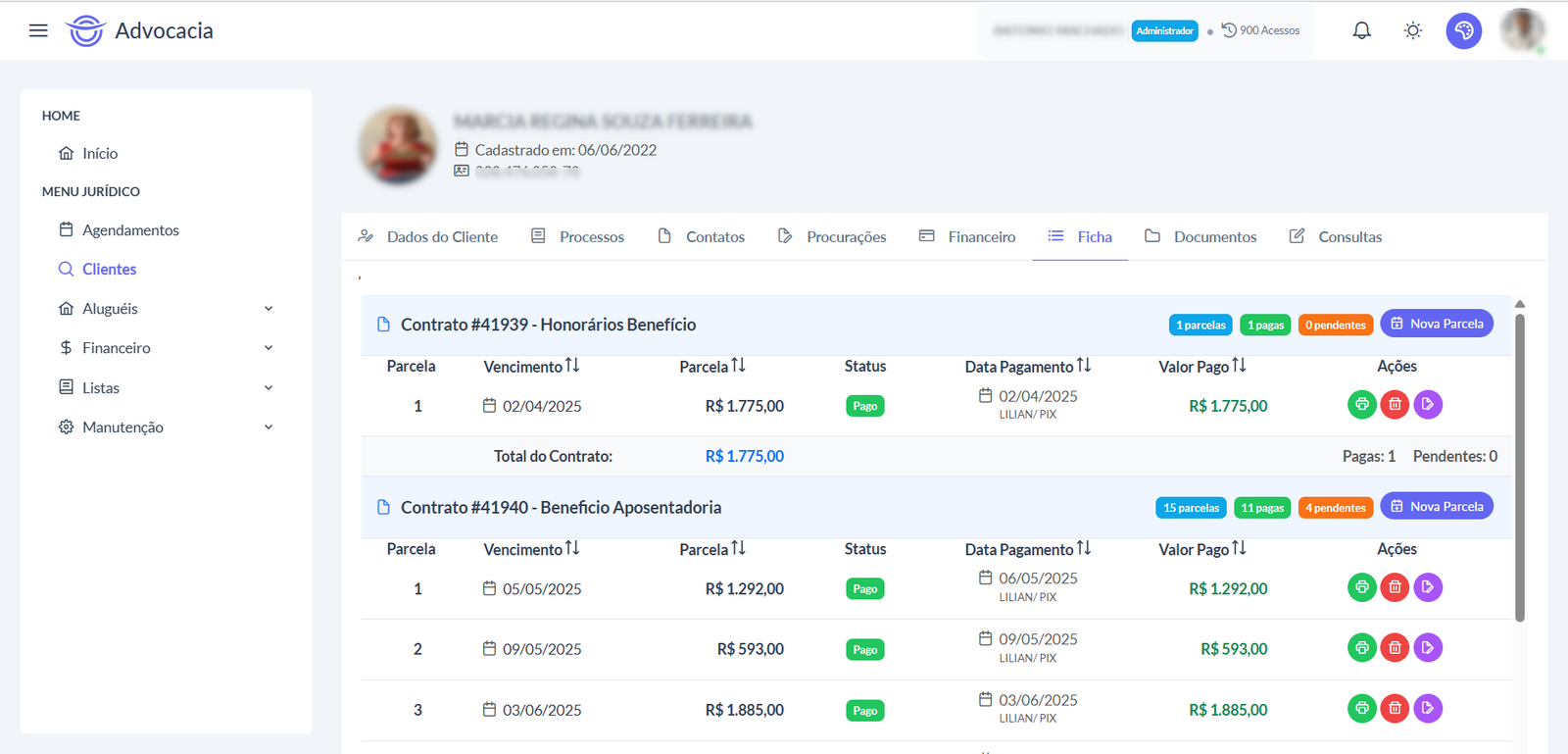The image size is (1568, 754).
Task: Go to Início in sidebar
Action: (88, 153)
